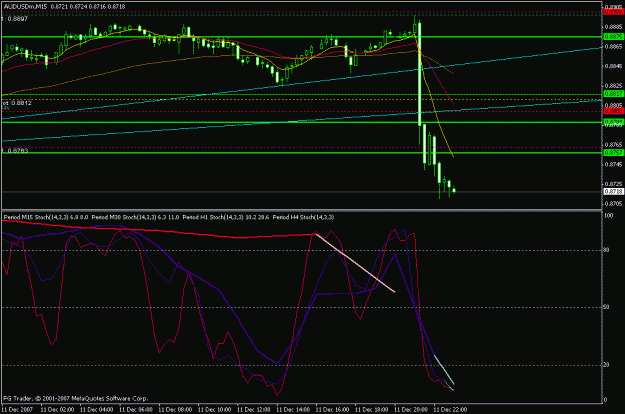Click the Period H4 Stoch(14,3,3) indicator label

point(303,217)
